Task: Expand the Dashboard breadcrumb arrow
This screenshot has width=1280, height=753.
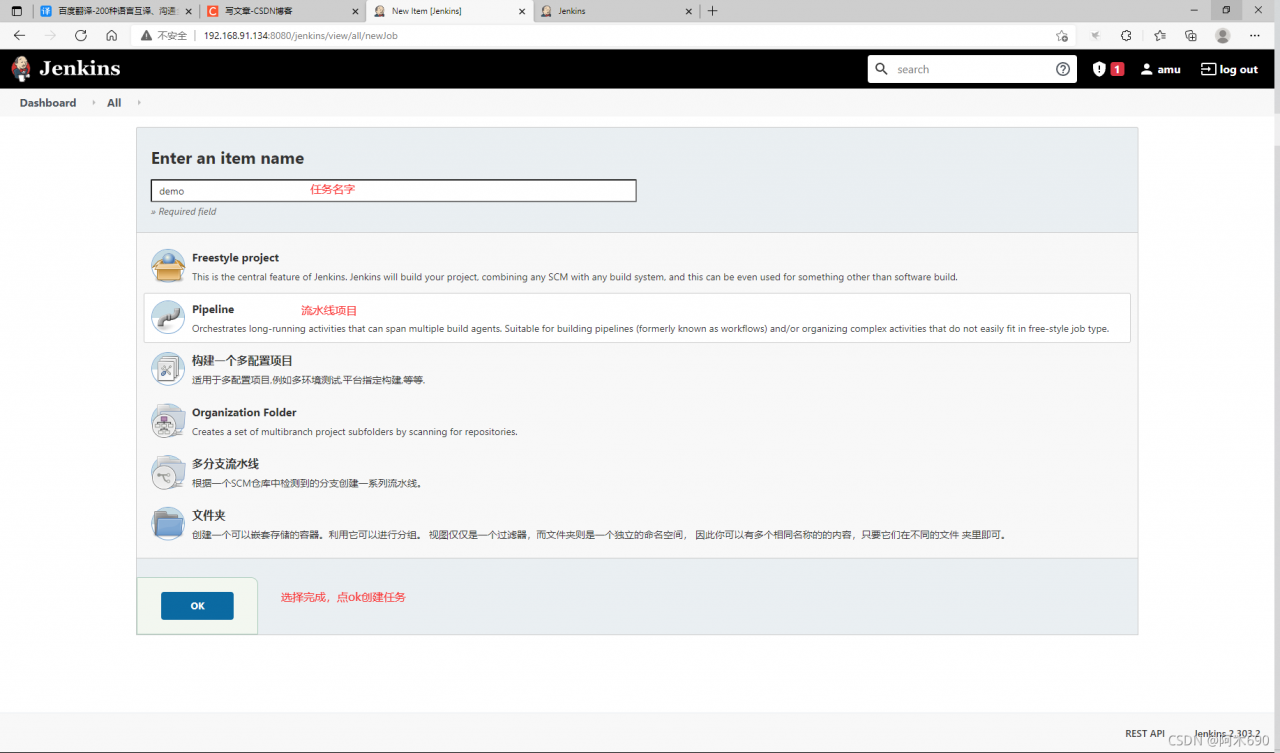Action: (93, 103)
